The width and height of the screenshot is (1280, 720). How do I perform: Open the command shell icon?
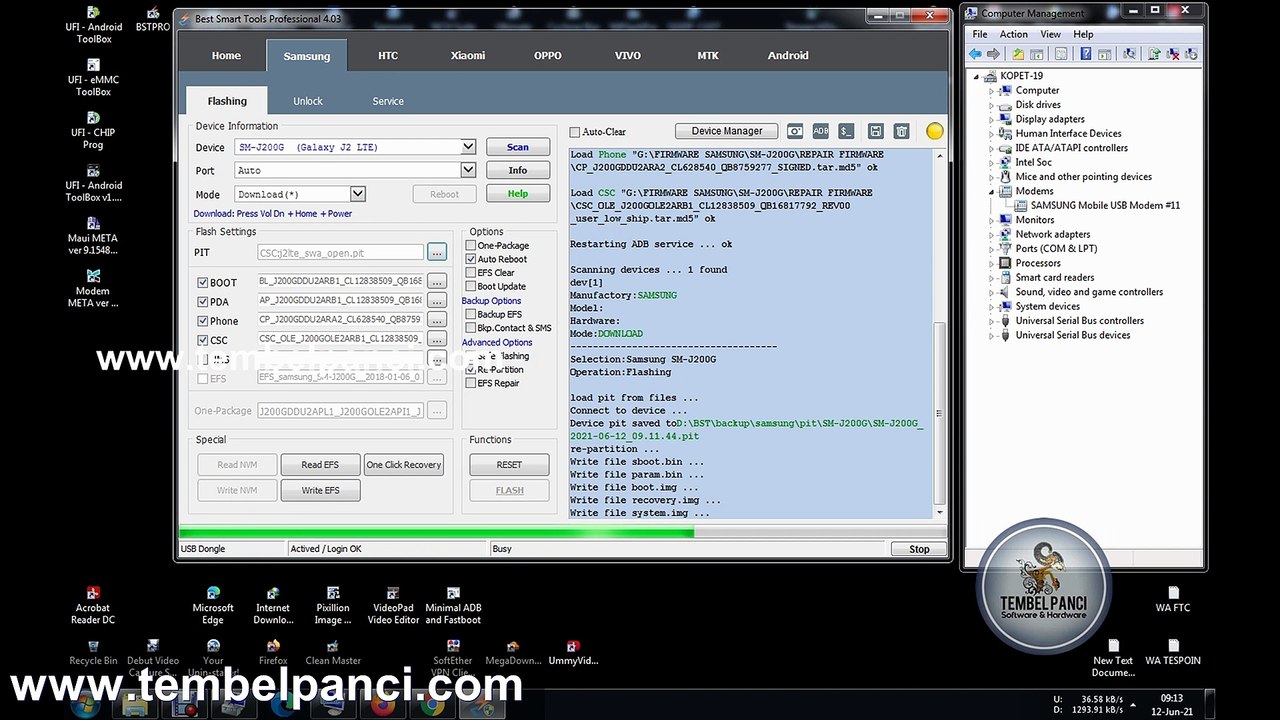click(847, 131)
